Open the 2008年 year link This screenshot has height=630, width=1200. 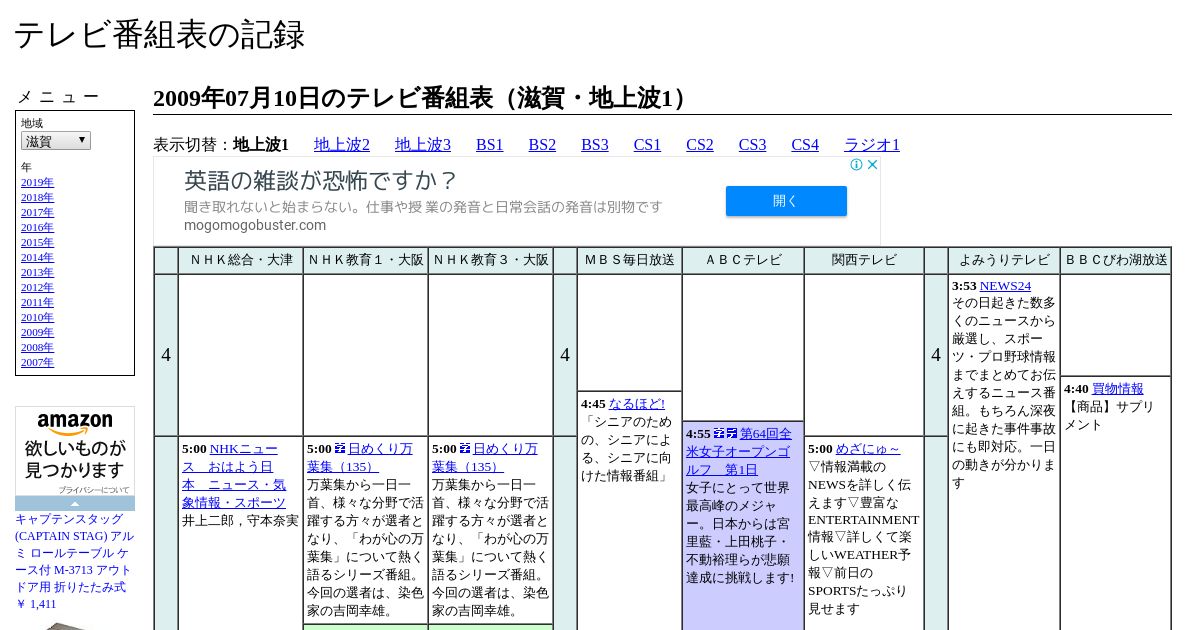[37, 348]
